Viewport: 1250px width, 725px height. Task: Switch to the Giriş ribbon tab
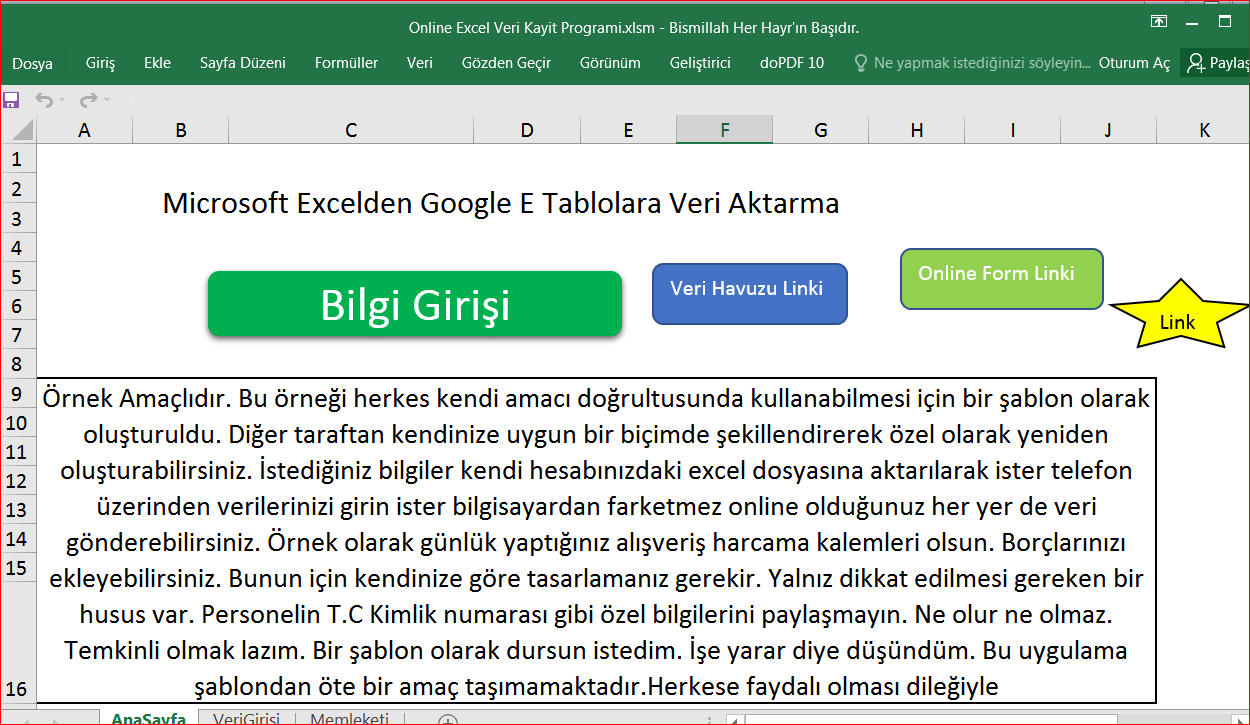(100, 63)
